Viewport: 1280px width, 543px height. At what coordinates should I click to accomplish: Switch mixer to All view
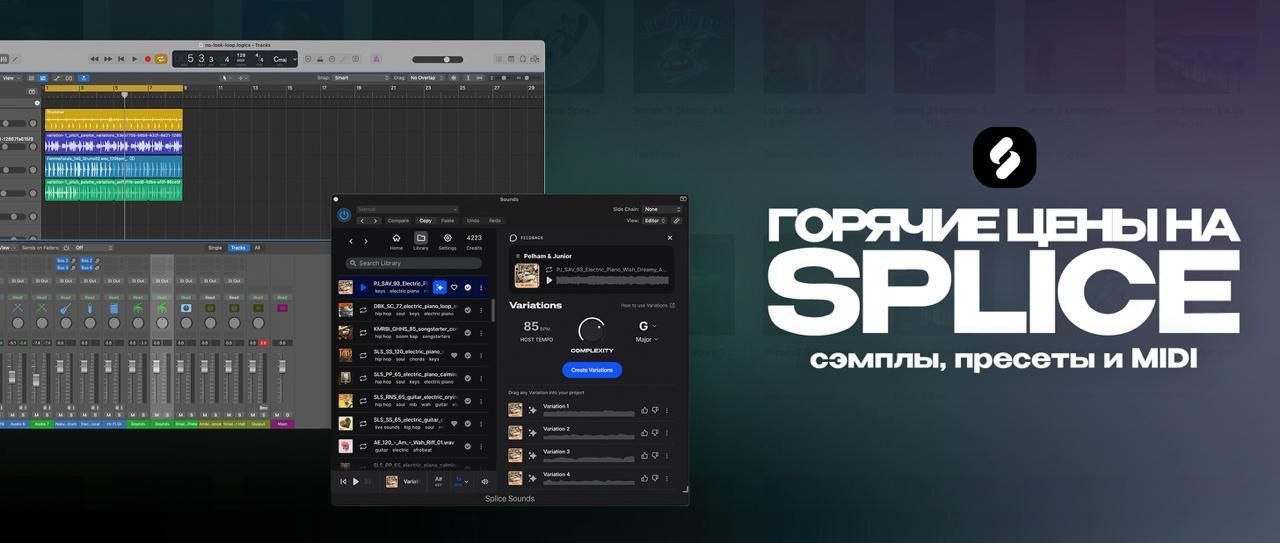pos(257,247)
